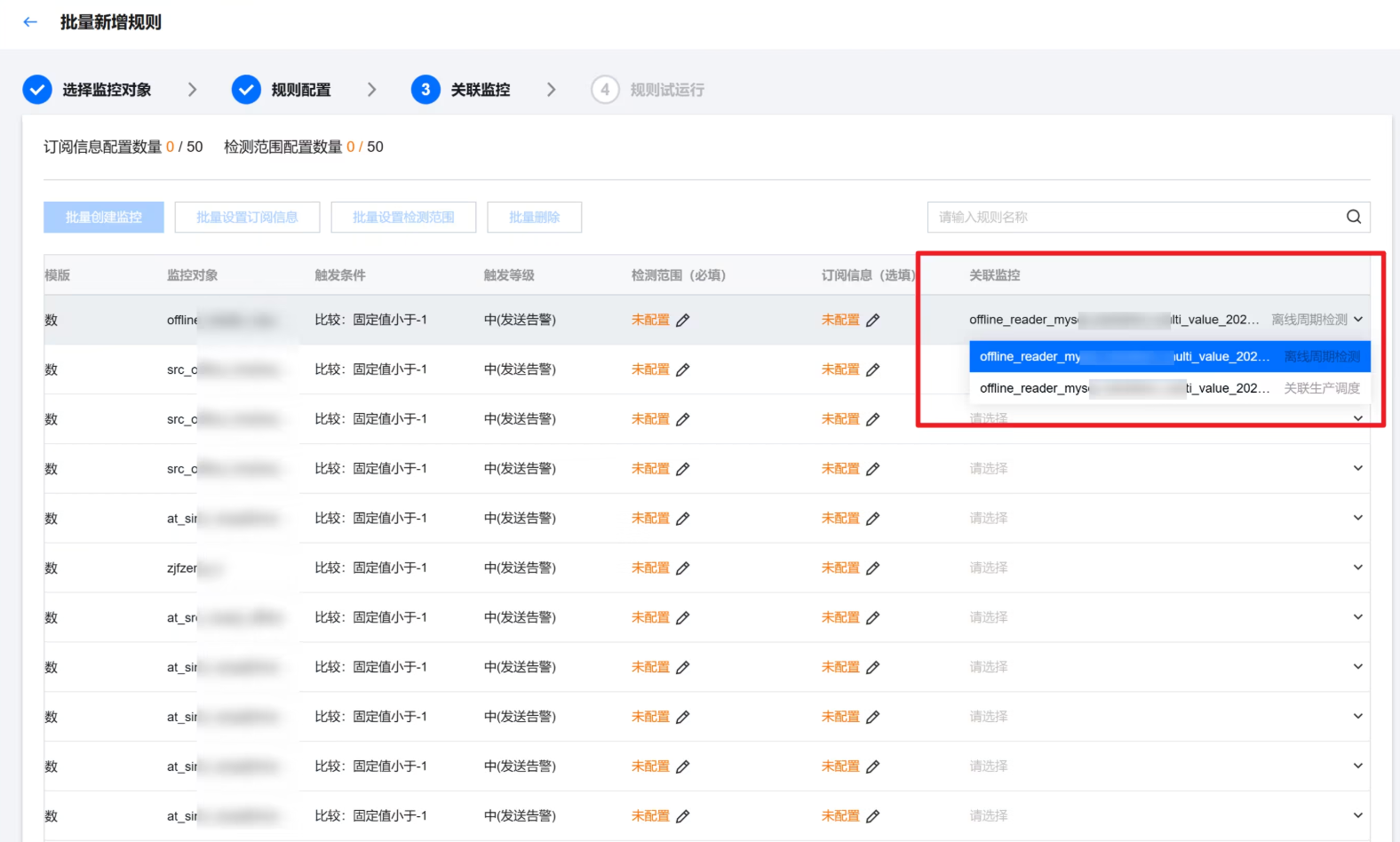The width and height of the screenshot is (1400, 842).
Task: Click the 批量设置订阅信息 button
Action: [247, 217]
